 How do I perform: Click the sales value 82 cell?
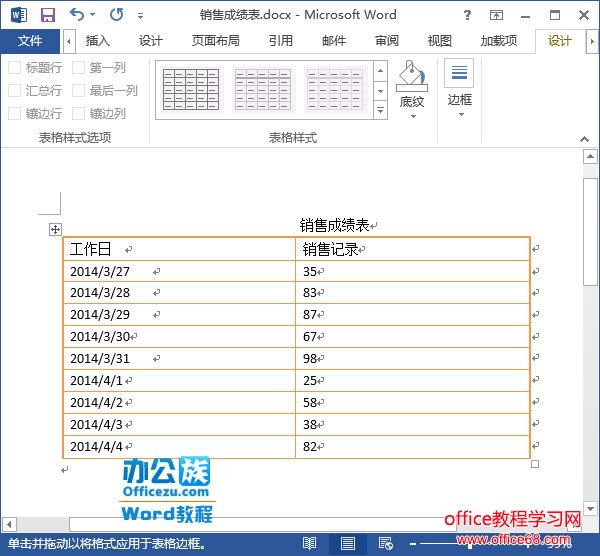coord(412,447)
